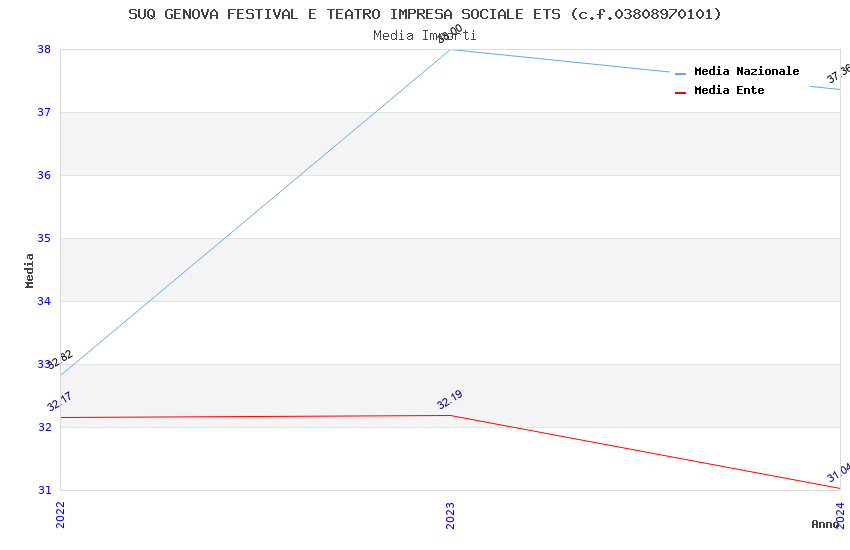The image size is (850, 550).
Task: Click the 37.36 data label
Action: (x=839, y=74)
